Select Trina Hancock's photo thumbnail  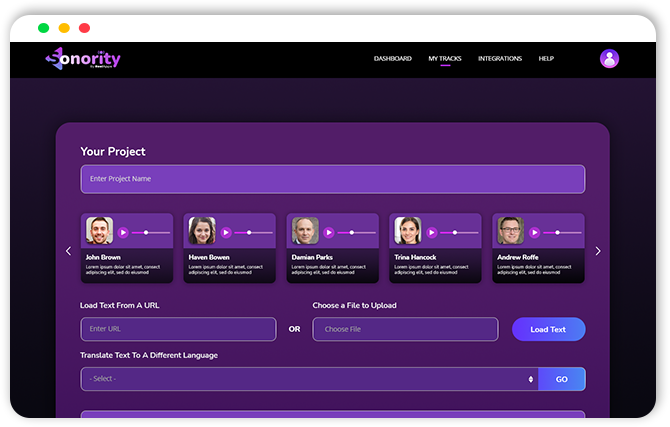pos(408,231)
